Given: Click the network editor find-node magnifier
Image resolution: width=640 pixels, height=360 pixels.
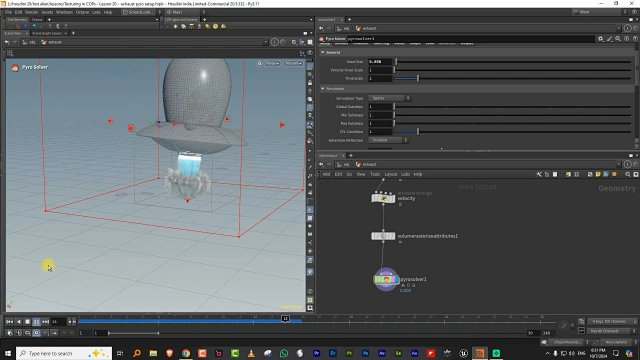Looking at the screenshot, I should click(x=628, y=174).
